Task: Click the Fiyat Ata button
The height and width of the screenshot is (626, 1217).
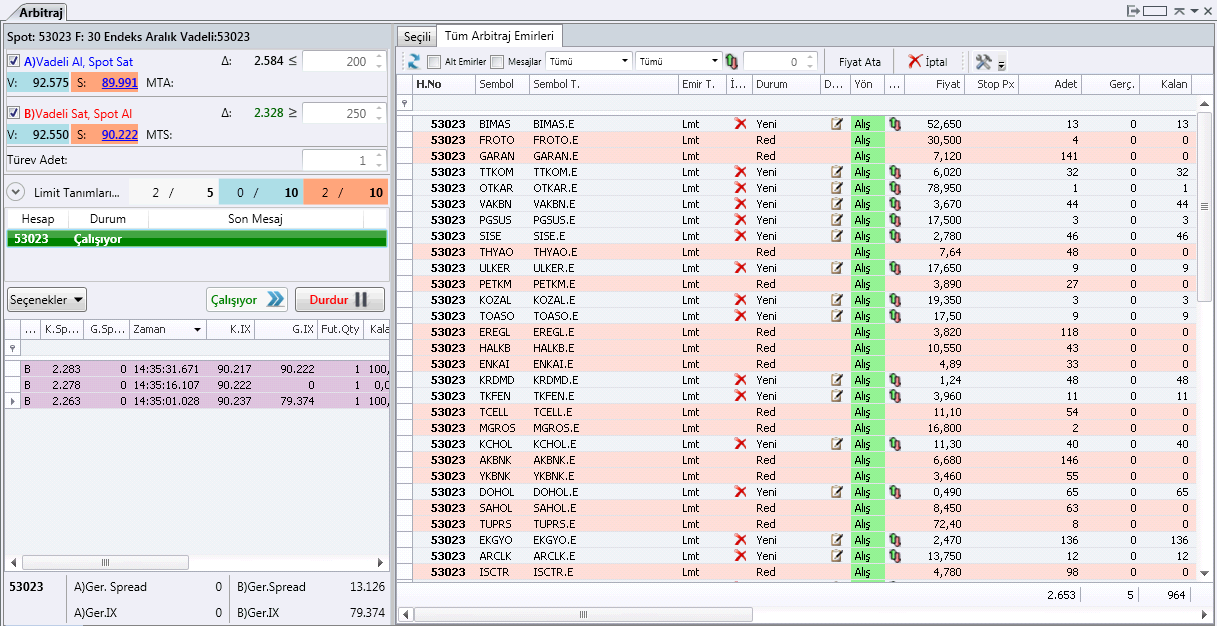Action: click(860, 61)
